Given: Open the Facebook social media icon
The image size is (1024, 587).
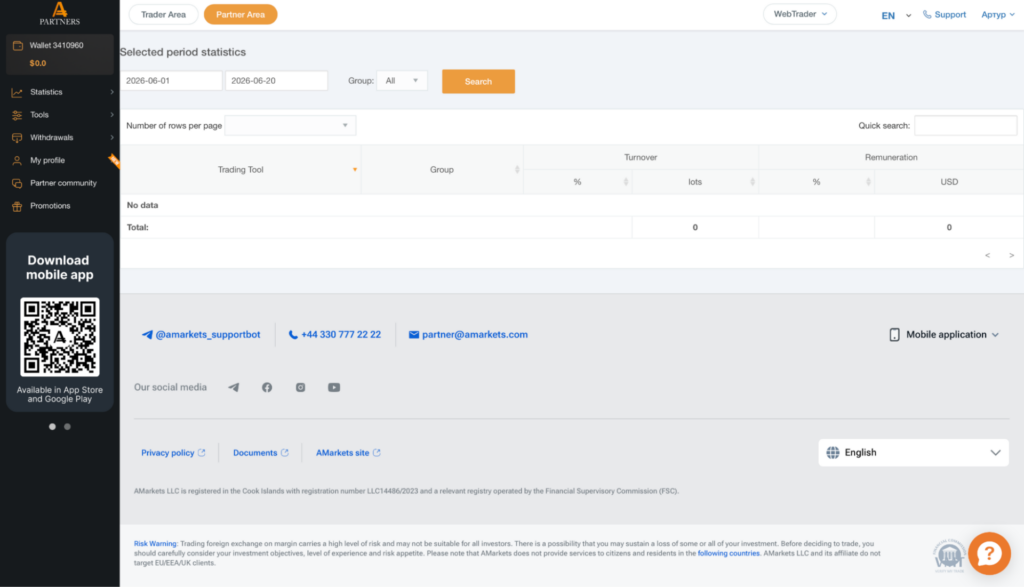Looking at the screenshot, I should click(267, 387).
